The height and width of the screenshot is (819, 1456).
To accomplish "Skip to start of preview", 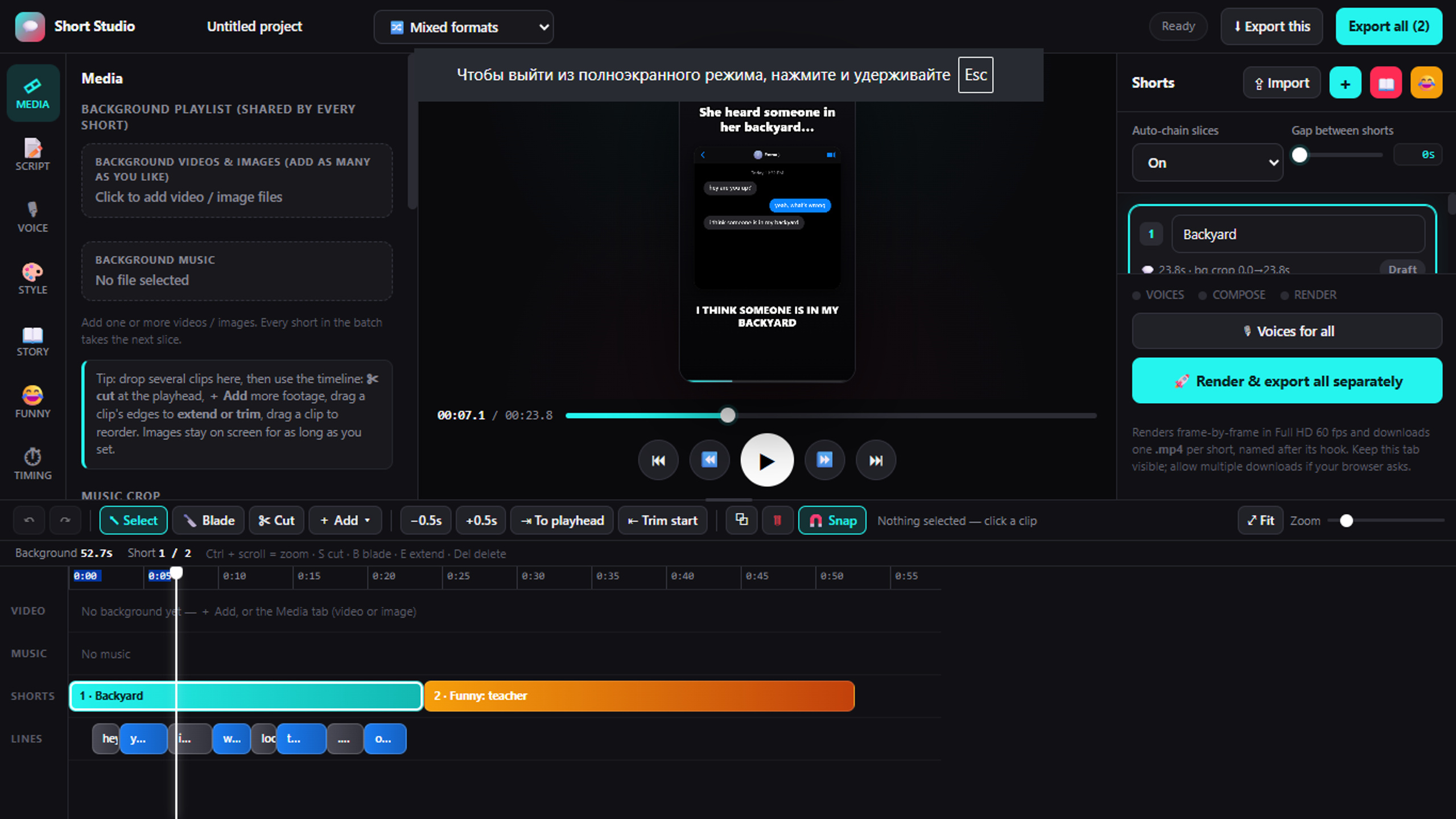I will [658, 460].
